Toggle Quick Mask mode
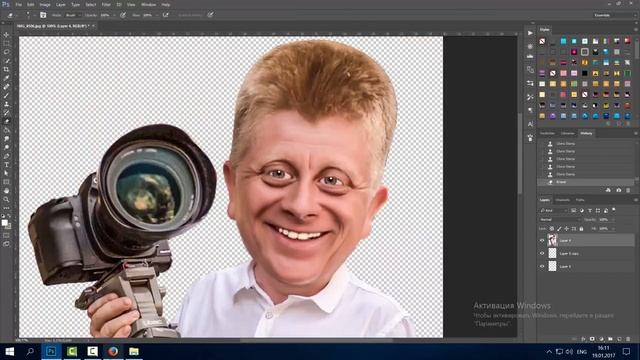This screenshot has width=640, height=360. point(6,235)
